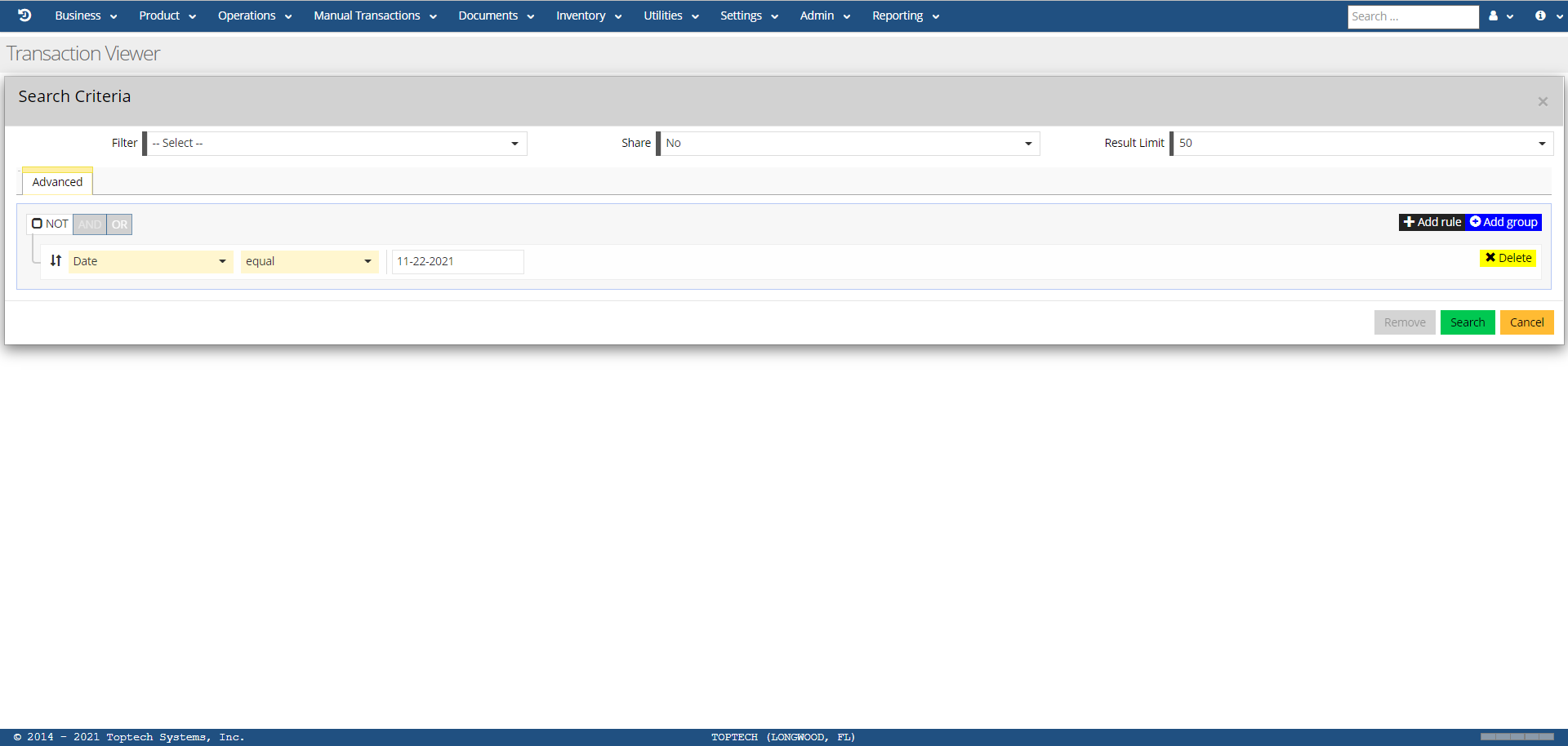
Task: Open the Share dropdown
Action: pos(849,144)
